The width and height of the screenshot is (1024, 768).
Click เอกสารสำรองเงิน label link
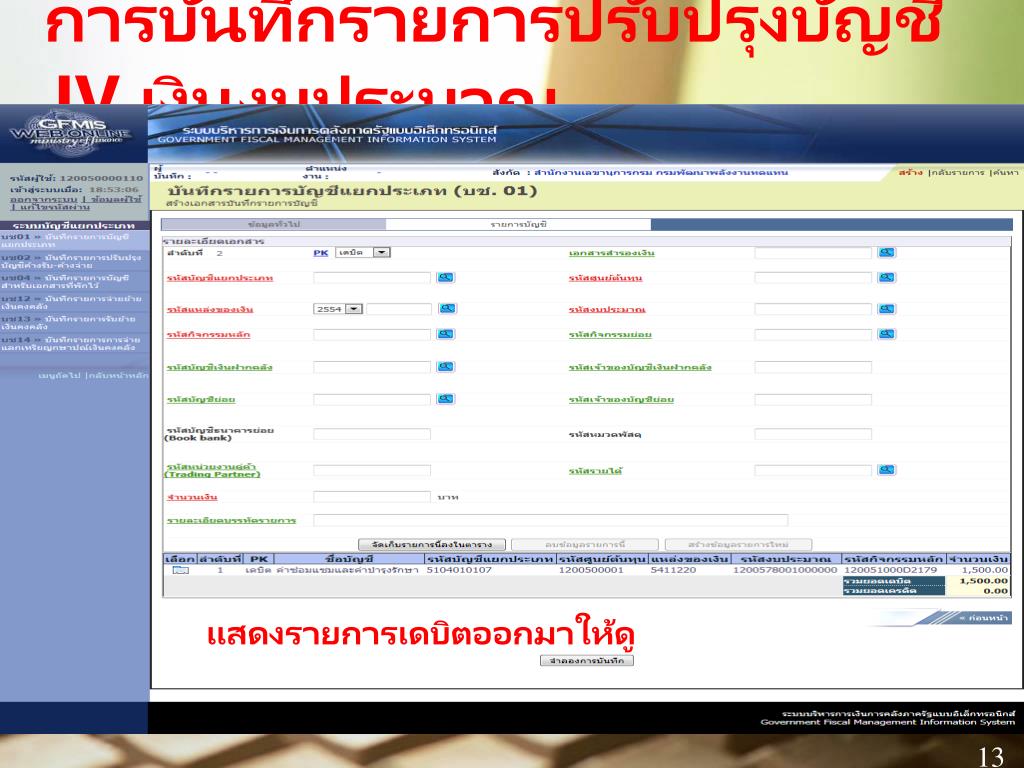tap(611, 253)
